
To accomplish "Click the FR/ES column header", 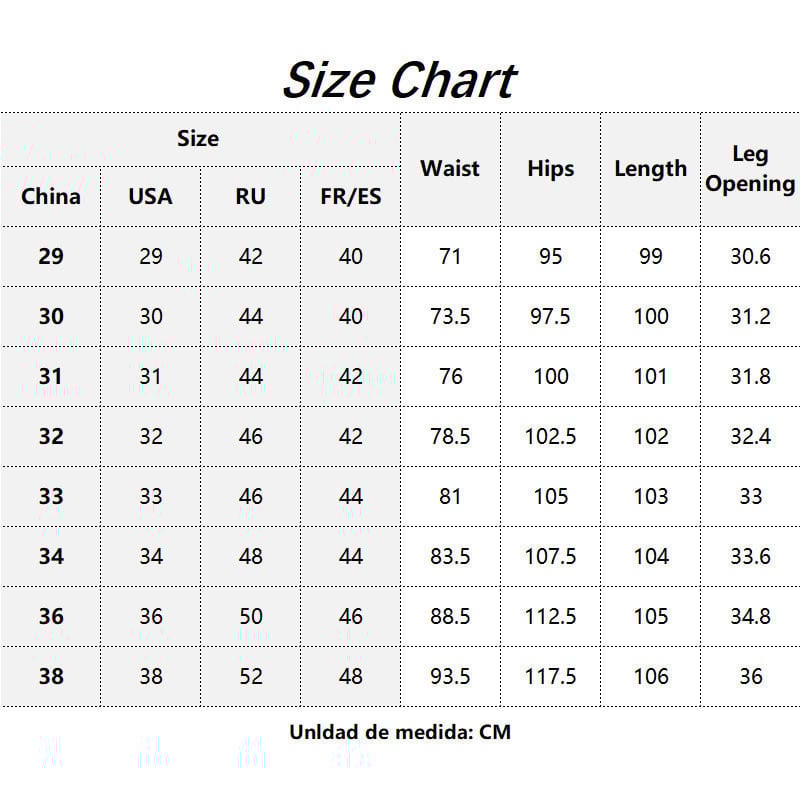I will pos(351,196).
